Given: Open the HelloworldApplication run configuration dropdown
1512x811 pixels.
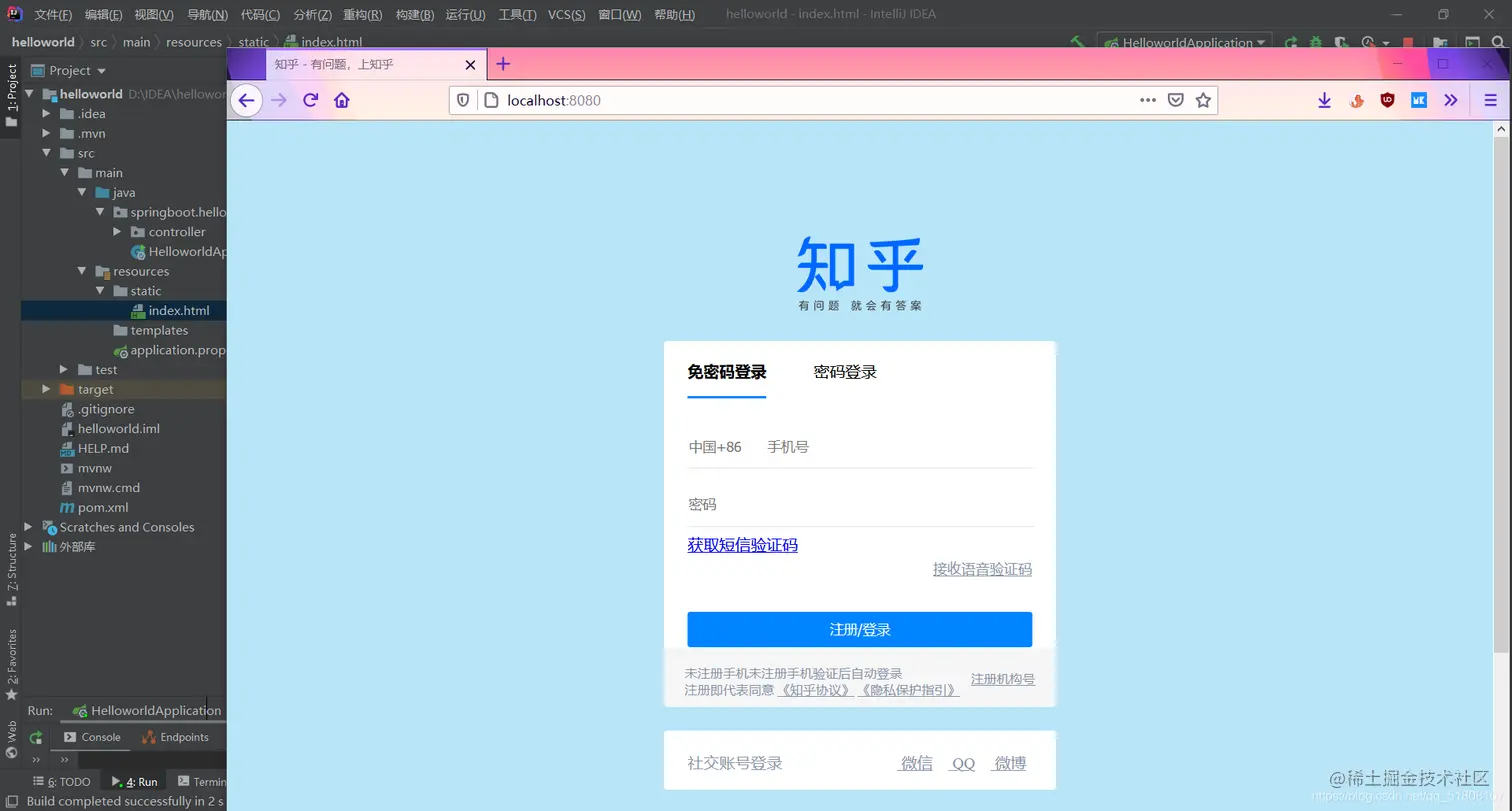Looking at the screenshot, I should click(x=1260, y=42).
